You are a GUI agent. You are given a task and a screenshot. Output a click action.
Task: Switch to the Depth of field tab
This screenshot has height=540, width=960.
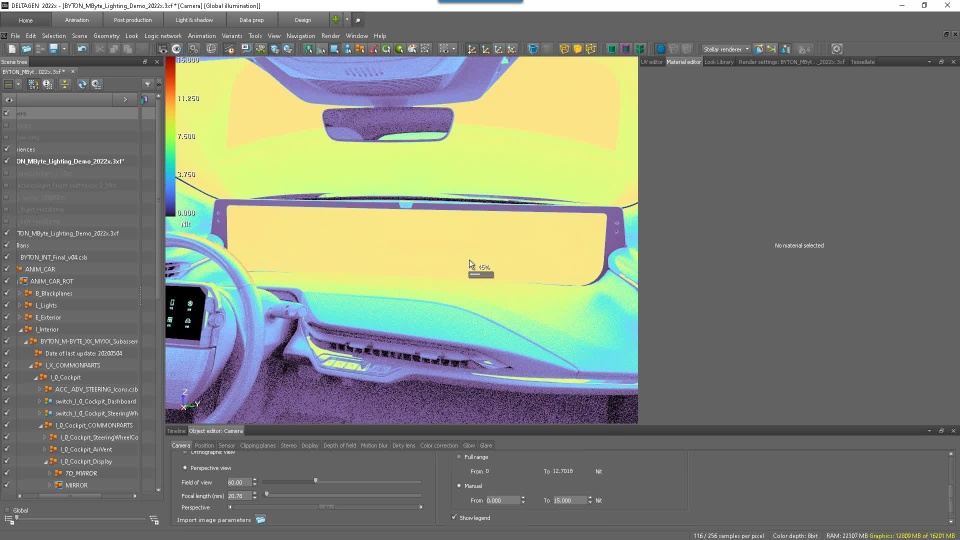(x=339, y=445)
